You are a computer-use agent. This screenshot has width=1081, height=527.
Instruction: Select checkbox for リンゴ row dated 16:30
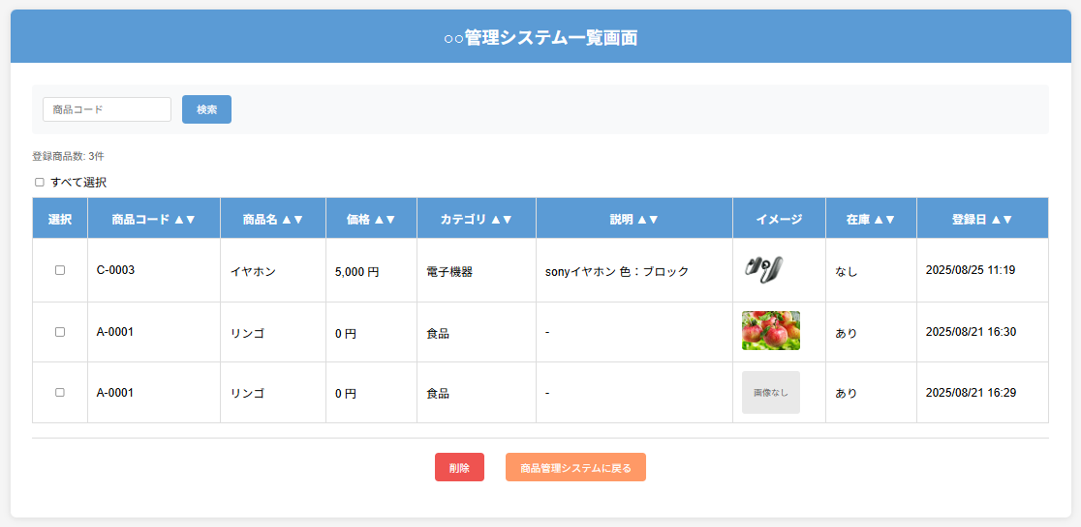[x=60, y=332]
